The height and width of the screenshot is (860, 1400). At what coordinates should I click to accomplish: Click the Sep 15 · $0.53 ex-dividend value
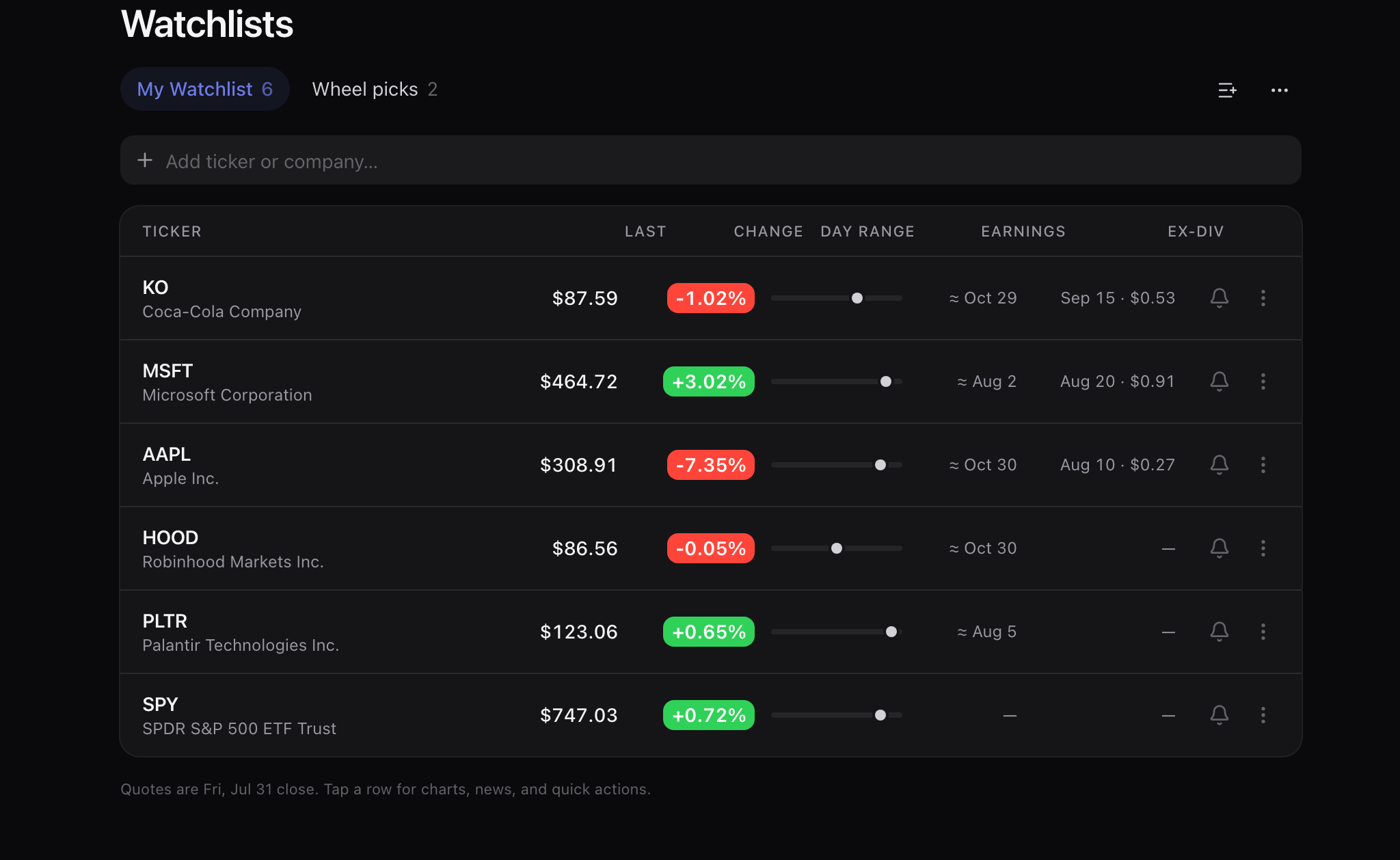[1118, 298]
